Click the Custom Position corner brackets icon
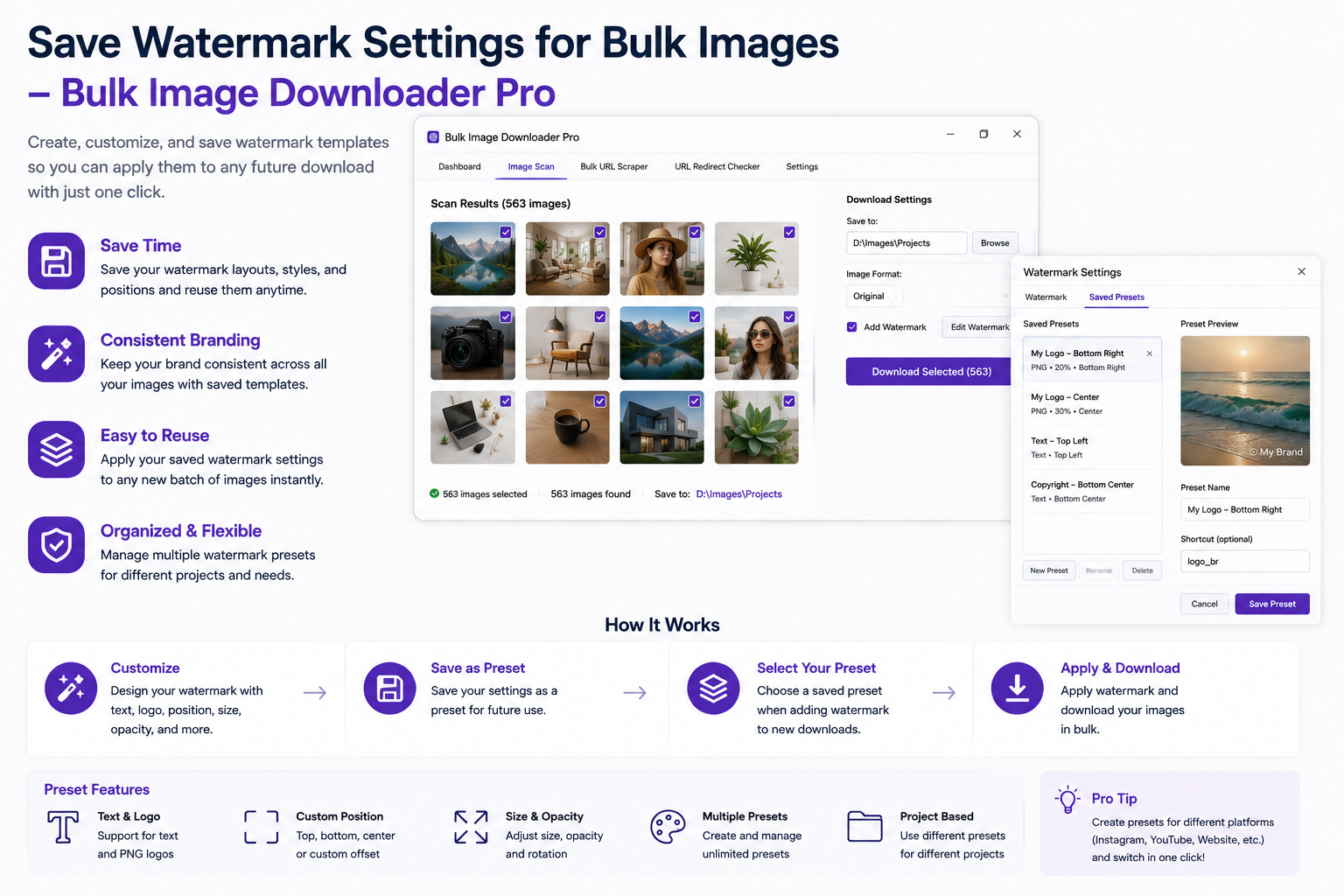Screen dimensions: 1344x896 (x=262, y=827)
